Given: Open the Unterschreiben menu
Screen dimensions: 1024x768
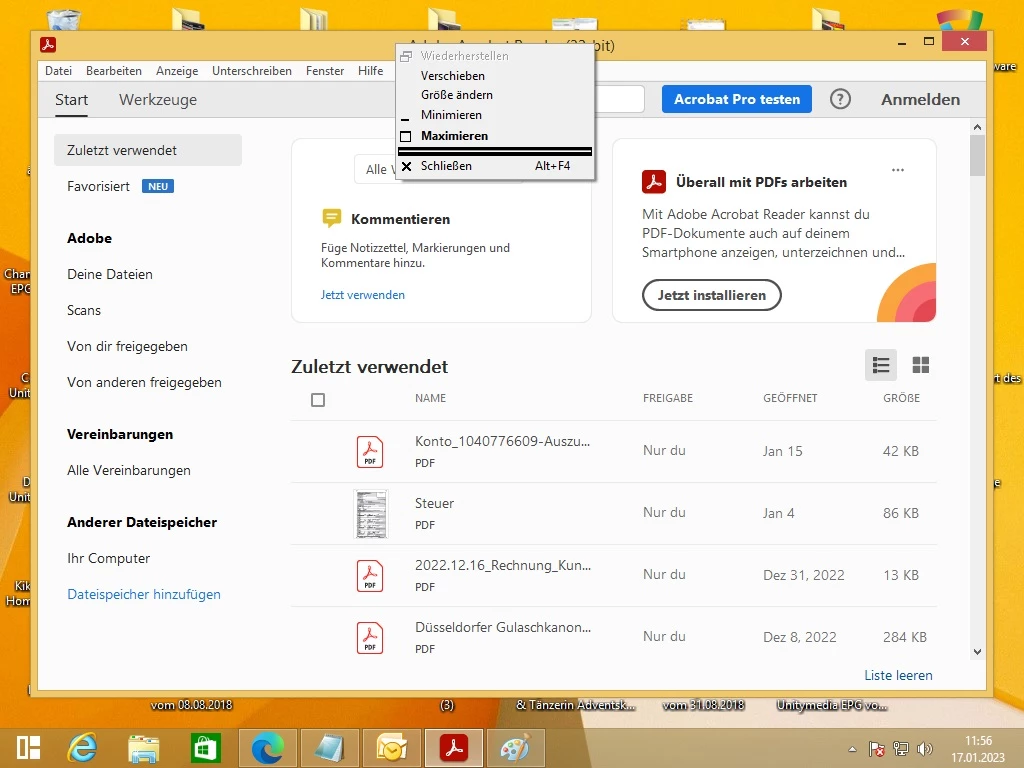Looking at the screenshot, I should (251, 71).
